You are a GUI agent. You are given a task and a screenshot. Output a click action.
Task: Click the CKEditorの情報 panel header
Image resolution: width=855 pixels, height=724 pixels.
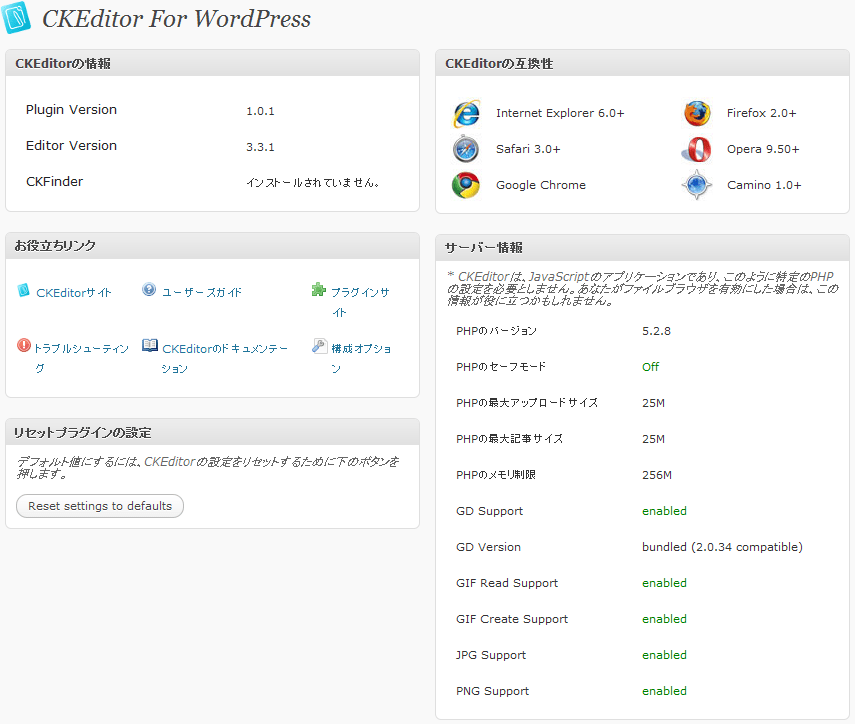[212, 63]
